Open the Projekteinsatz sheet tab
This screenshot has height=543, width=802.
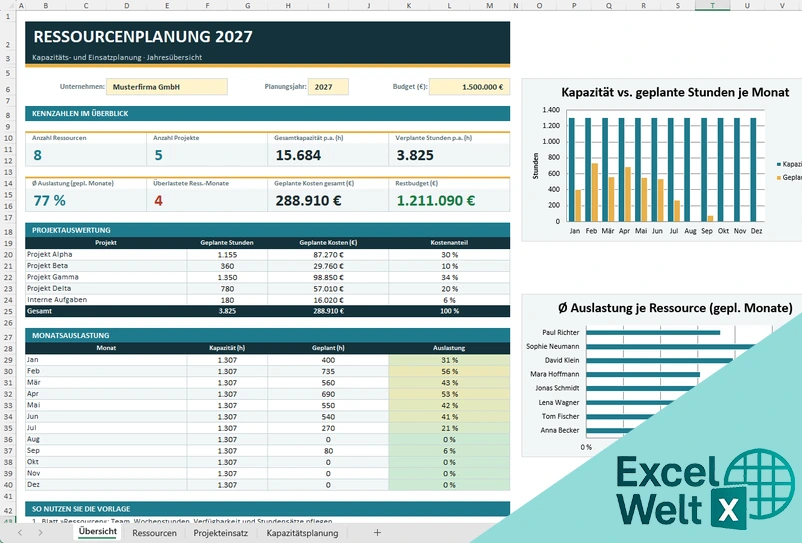point(220,533)
